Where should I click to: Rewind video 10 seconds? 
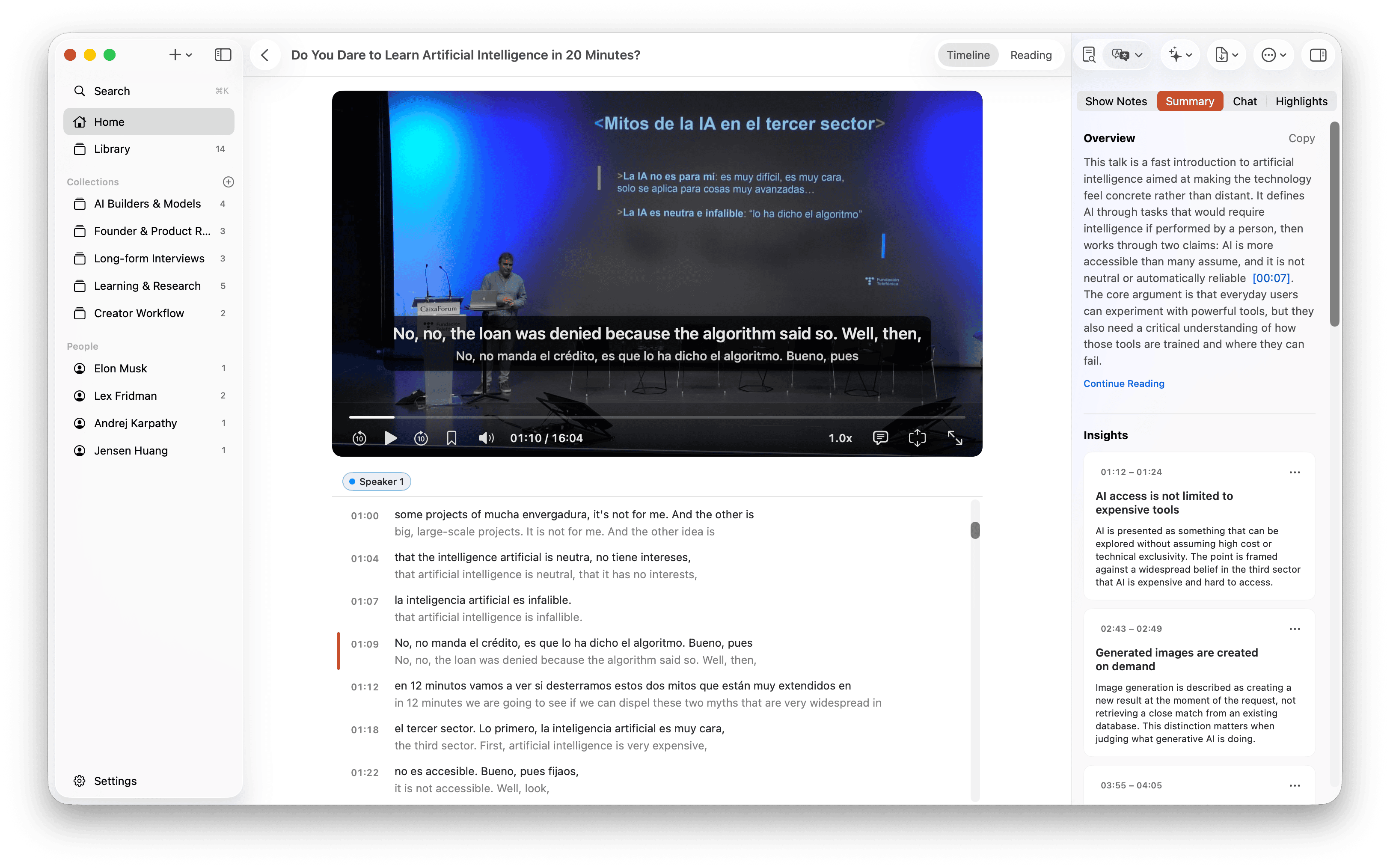coord(359,439)
